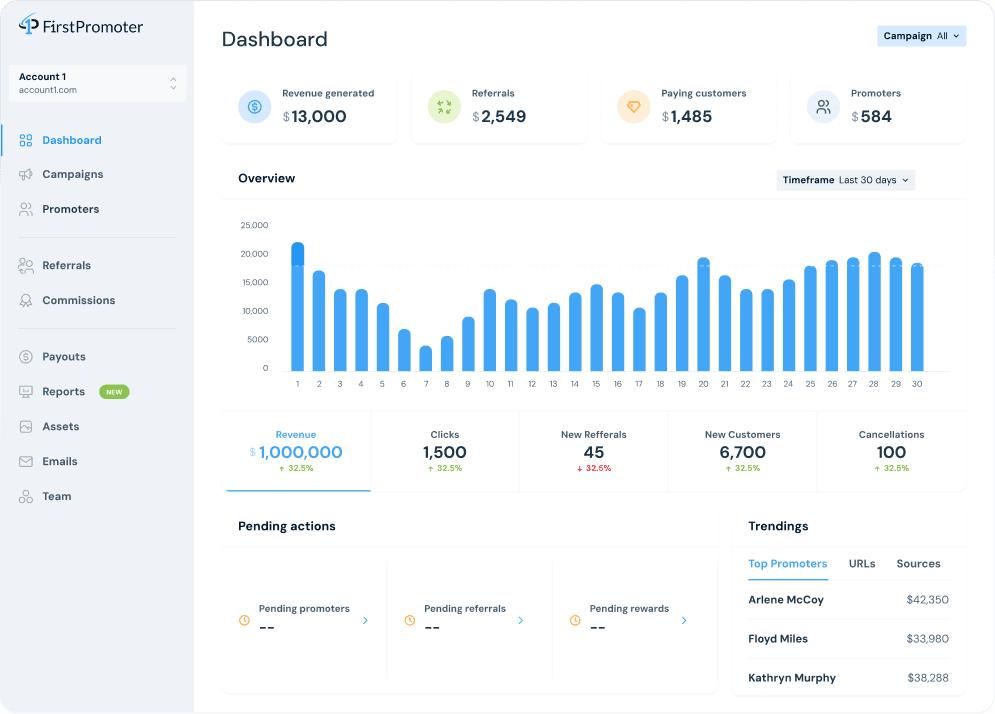The width and height of the screenshot is (995, 714).
Task: Click the Paying customers diamond icon
Action: click(x=633, y=107)
